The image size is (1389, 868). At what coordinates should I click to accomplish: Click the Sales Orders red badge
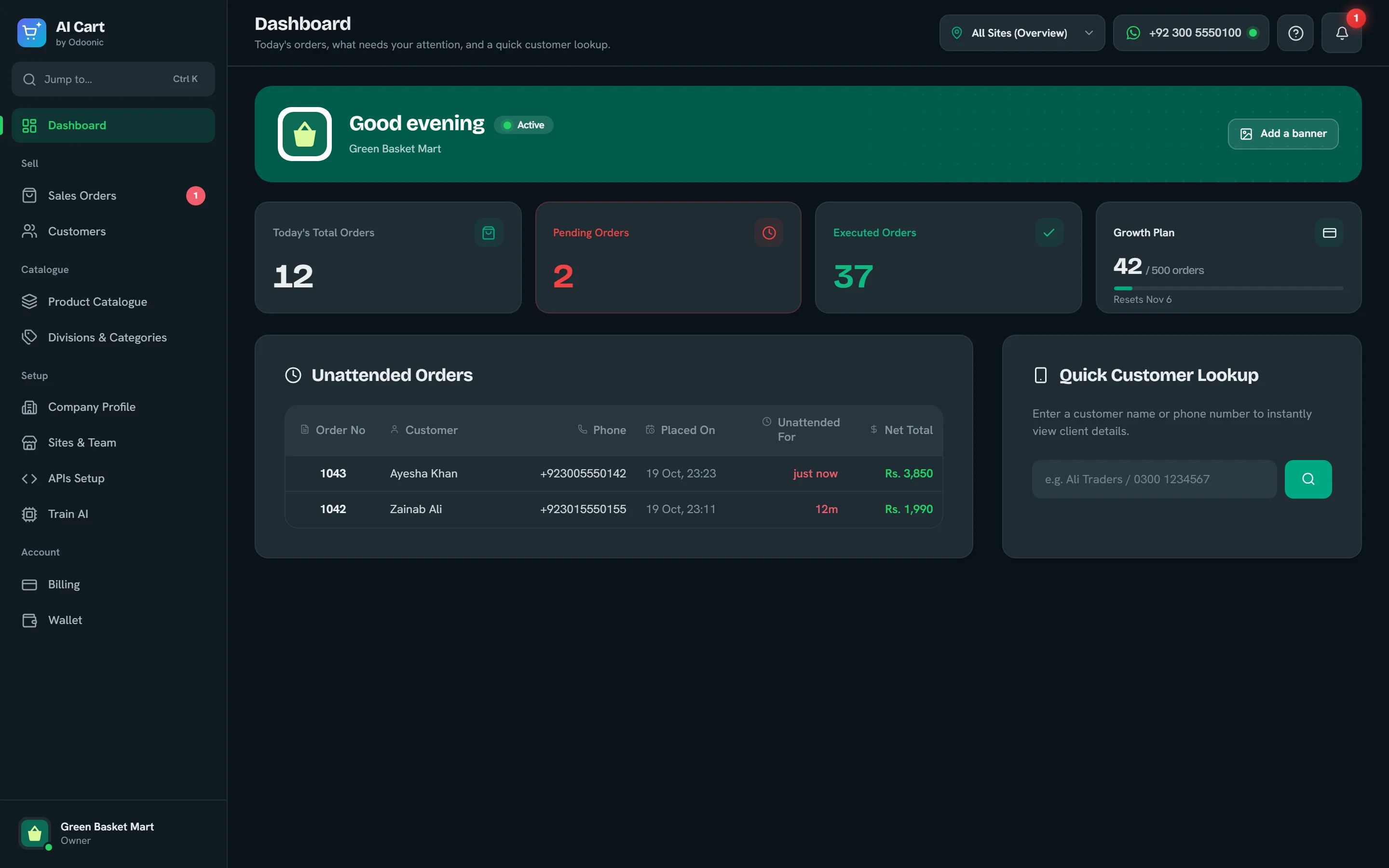196,196
